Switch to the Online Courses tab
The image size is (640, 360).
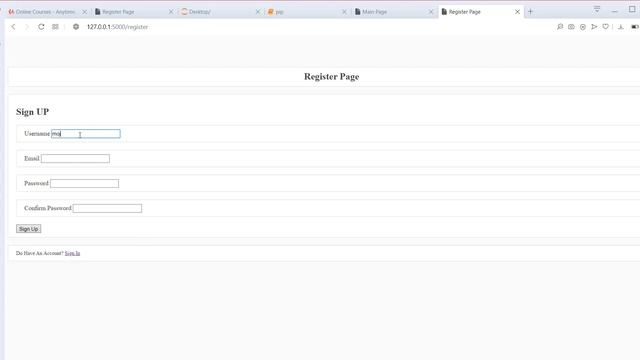45,12
